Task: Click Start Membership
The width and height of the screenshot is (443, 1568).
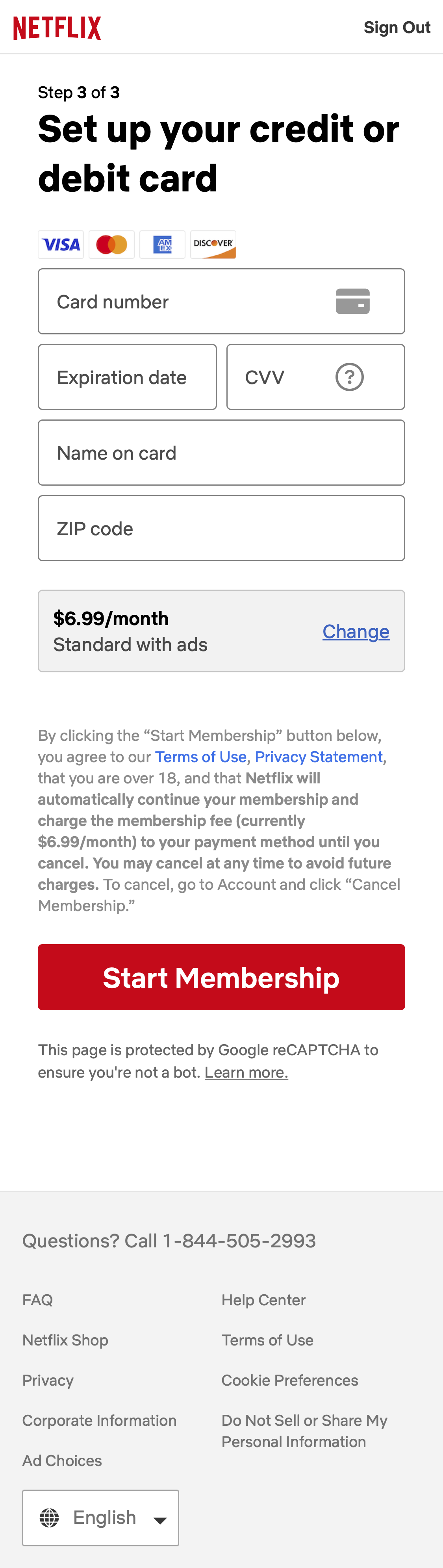Action: coord(221,977)
